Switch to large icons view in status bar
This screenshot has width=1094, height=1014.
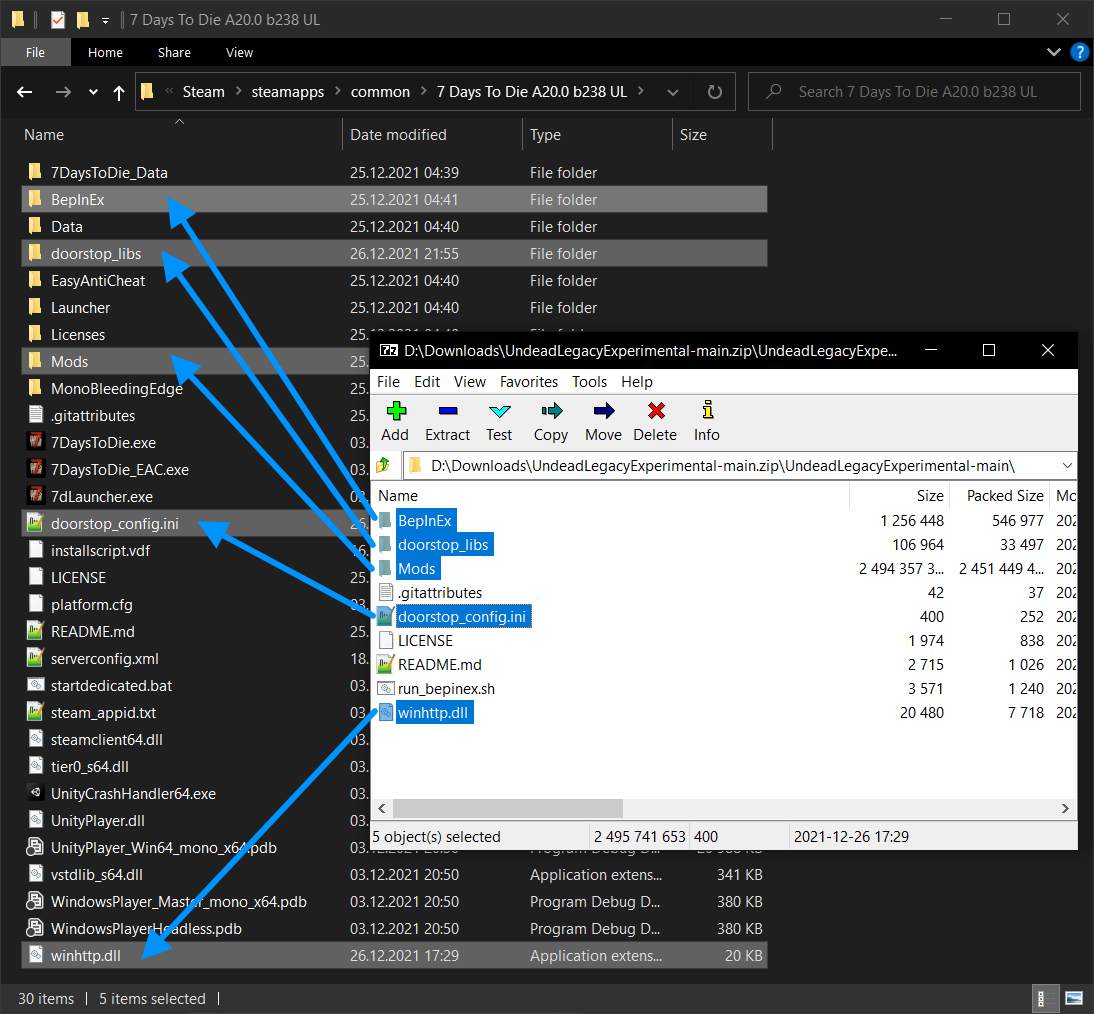click(x=1073, y=998)
